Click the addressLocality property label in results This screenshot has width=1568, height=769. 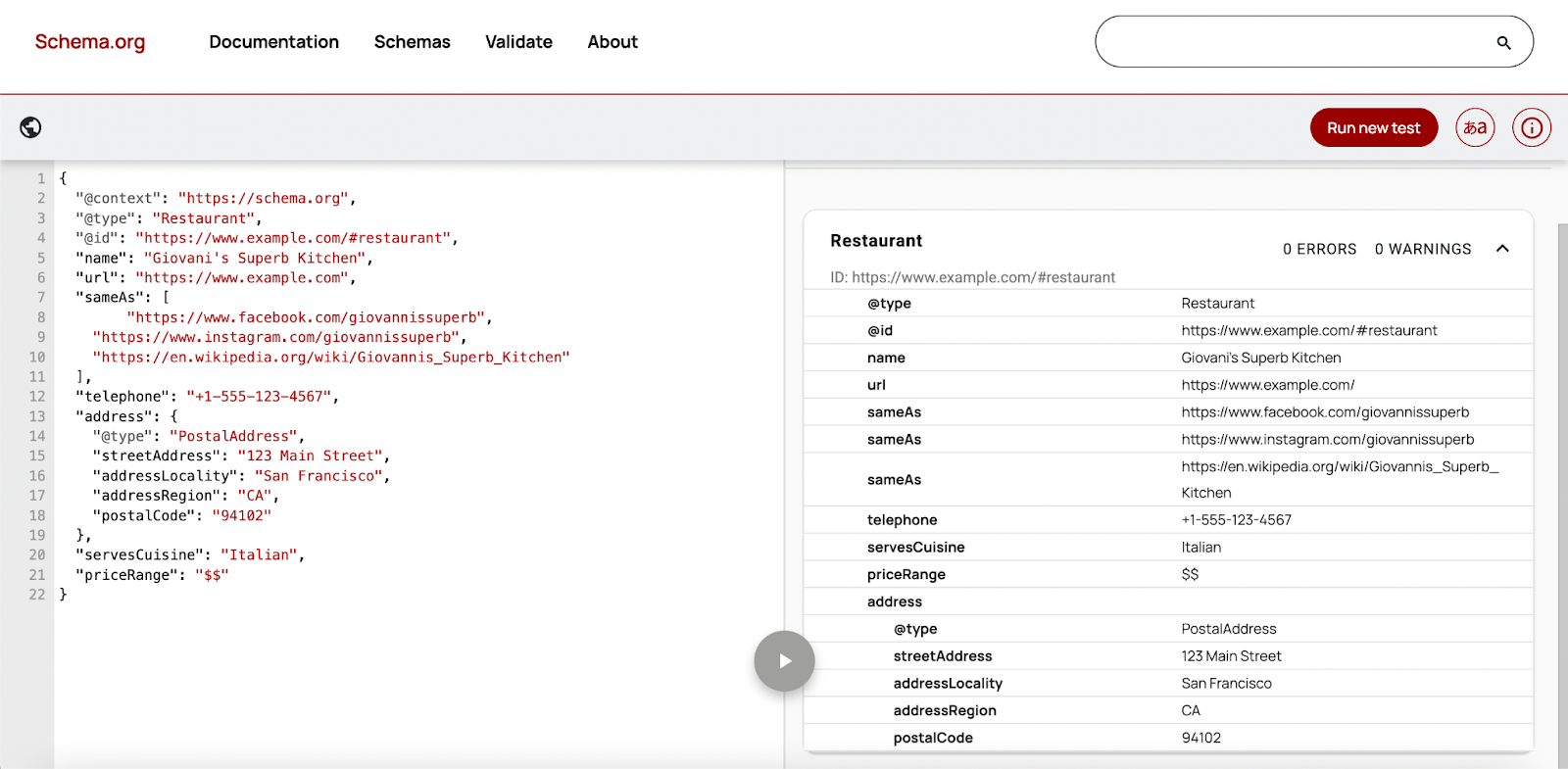coord(948,684)
